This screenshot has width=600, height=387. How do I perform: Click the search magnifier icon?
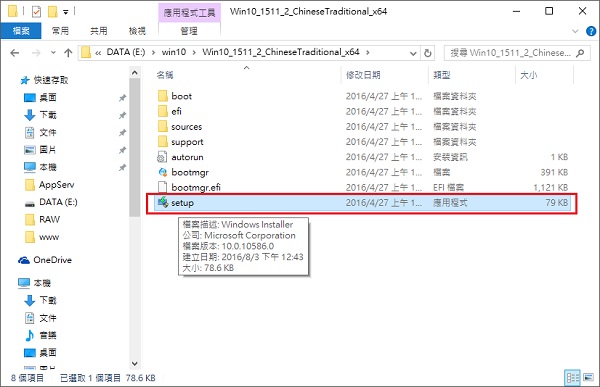(x=580, y=53)
